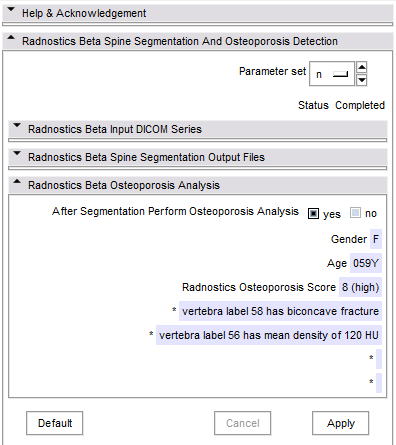Click the Age field showing 059Y
Image resolution: width=396 pixels, height=445 pixels.
(366, 263)
